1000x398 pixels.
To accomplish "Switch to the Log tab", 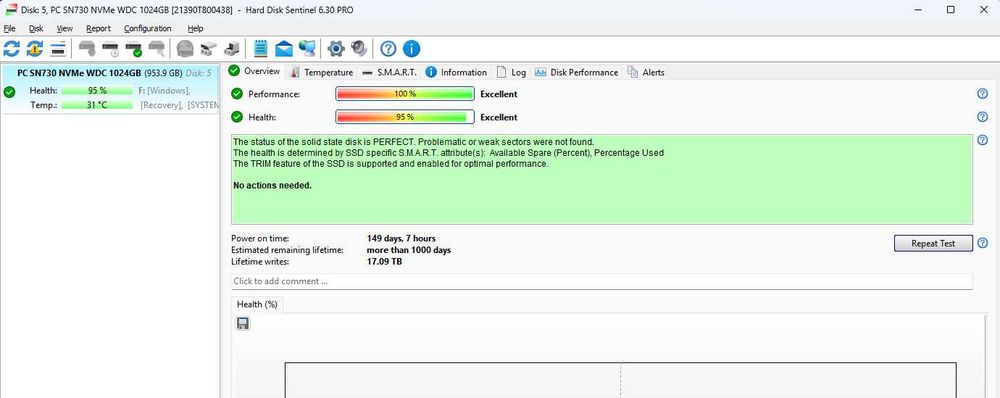I will [x=511, y=72].
